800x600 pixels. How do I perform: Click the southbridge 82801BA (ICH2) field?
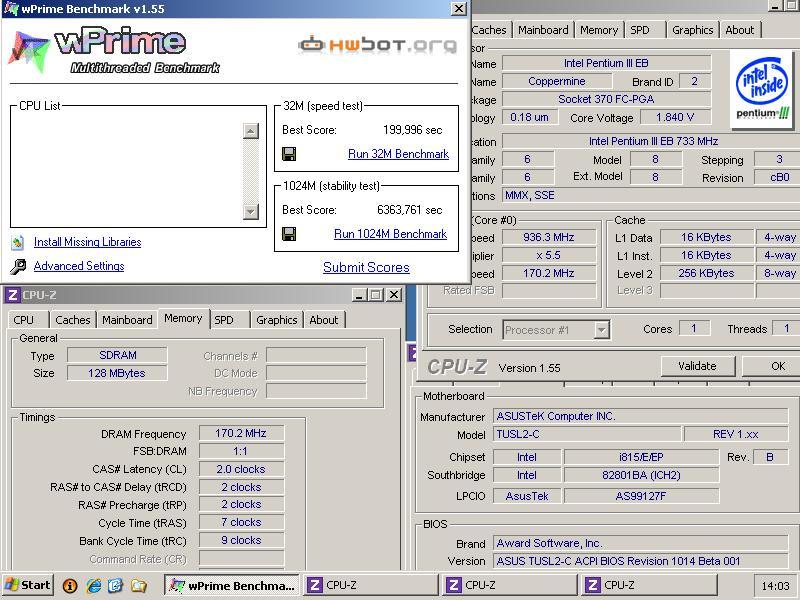click(x=641, y=476)
